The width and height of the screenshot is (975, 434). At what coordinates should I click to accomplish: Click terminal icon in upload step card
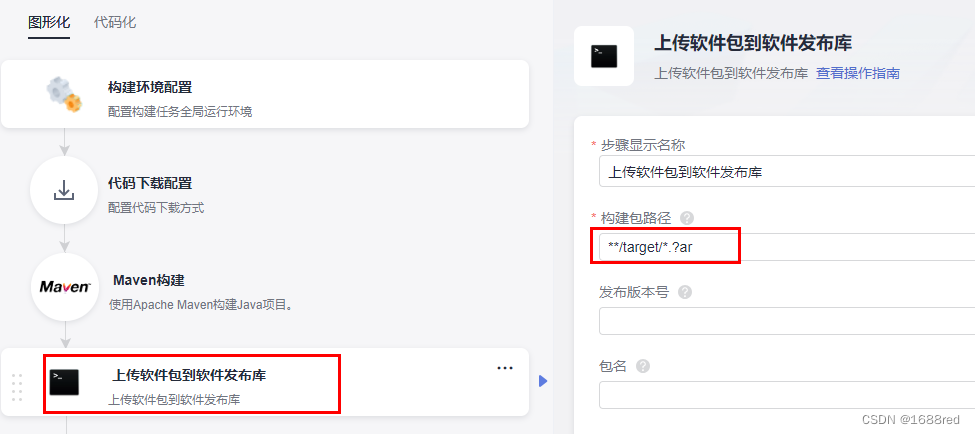click(64, 382)
